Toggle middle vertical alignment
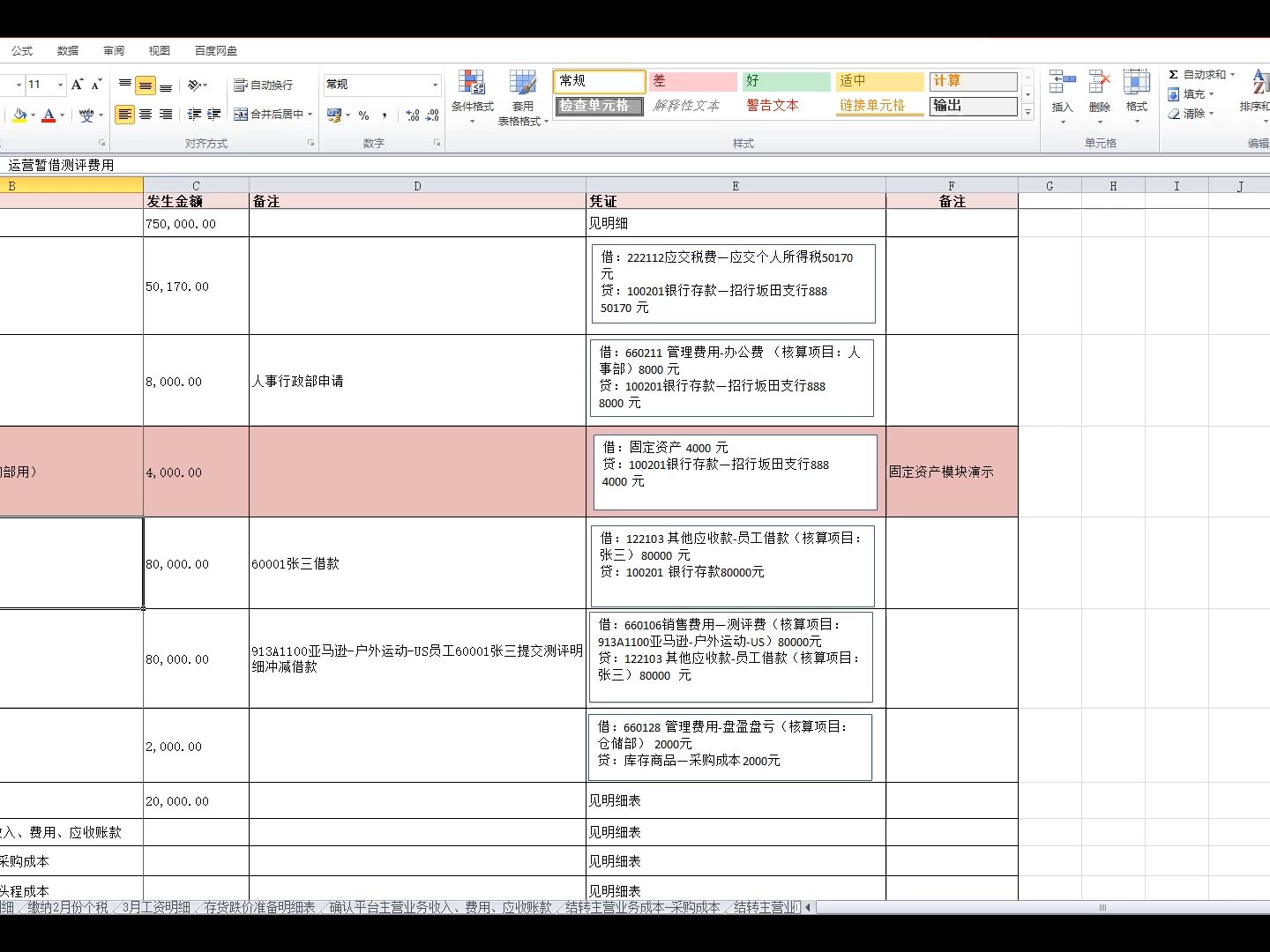 point(146,86)
